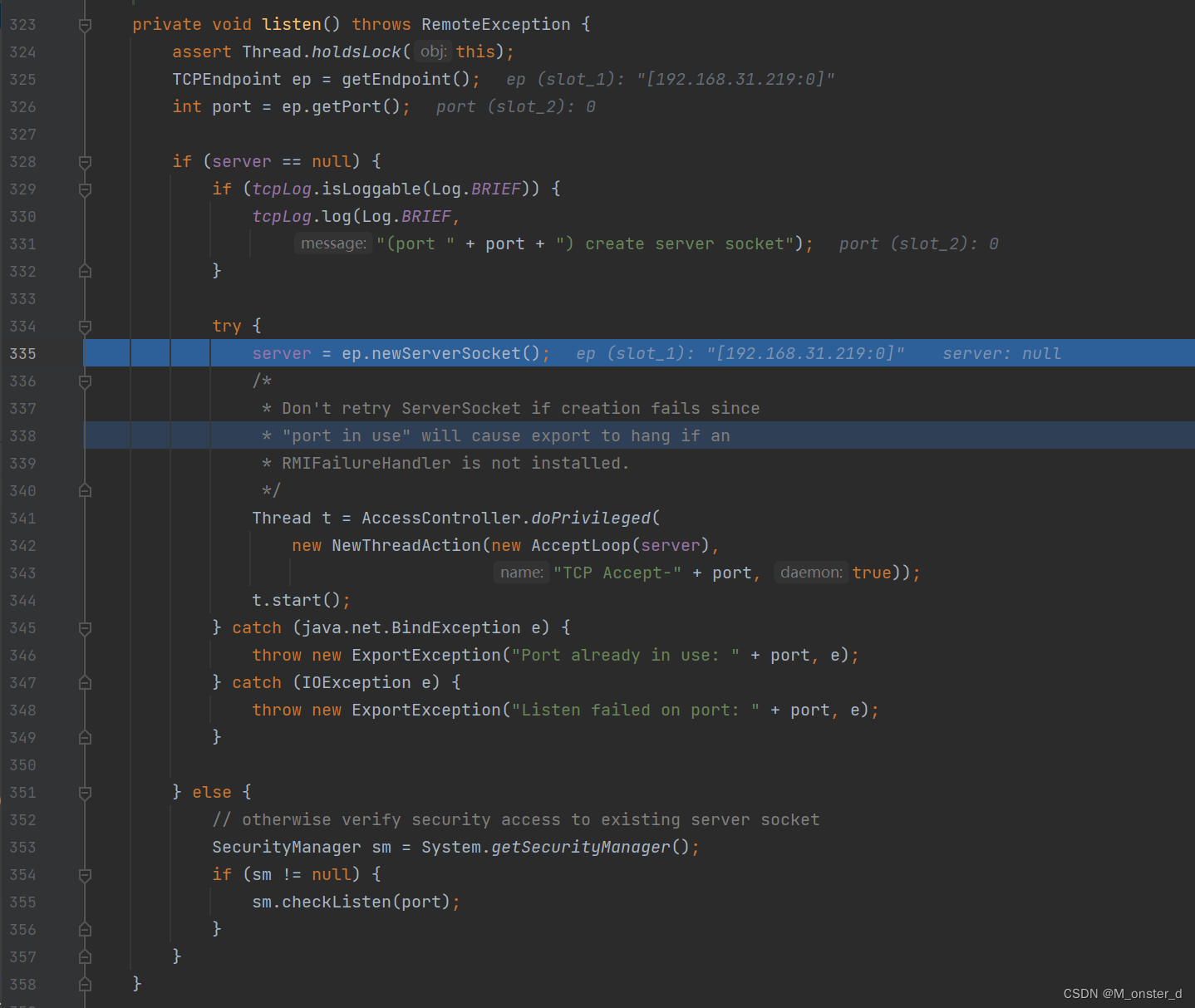Click the t.start() statement

click(301, 601)
